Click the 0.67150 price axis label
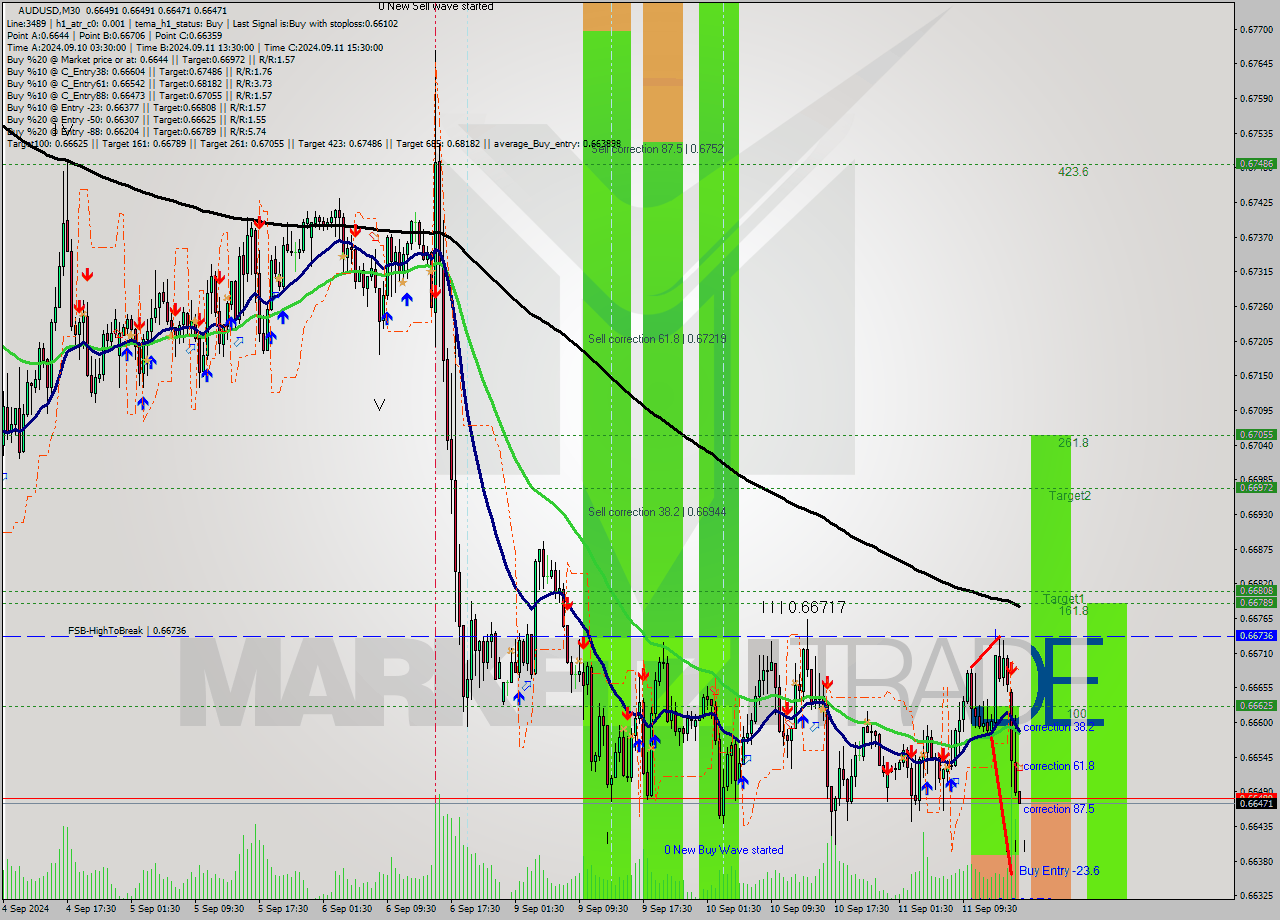Screen dimensions: 1280x920 tap(1255, 375)
